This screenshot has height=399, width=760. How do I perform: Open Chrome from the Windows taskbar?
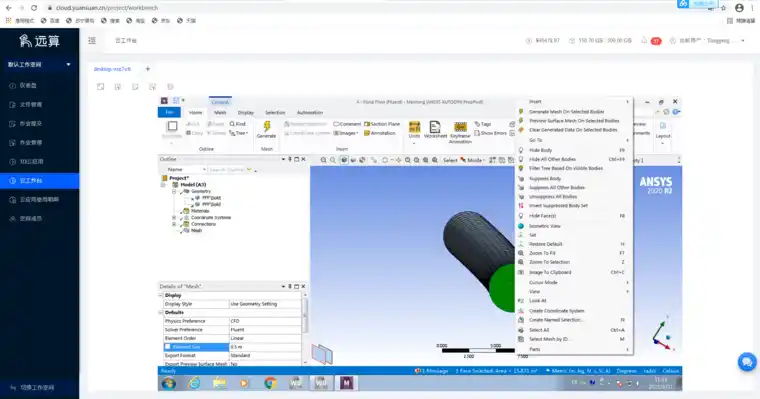pos(270,383)
